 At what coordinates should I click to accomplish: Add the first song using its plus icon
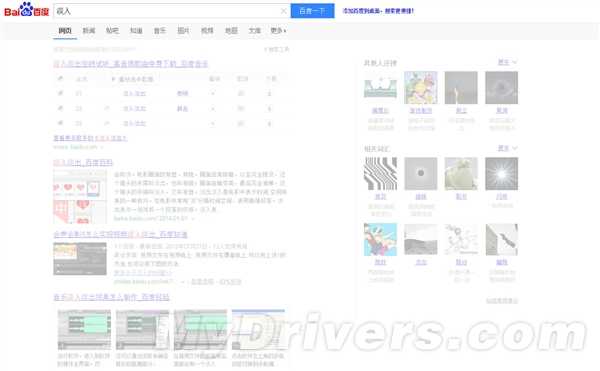pos(213,93)
